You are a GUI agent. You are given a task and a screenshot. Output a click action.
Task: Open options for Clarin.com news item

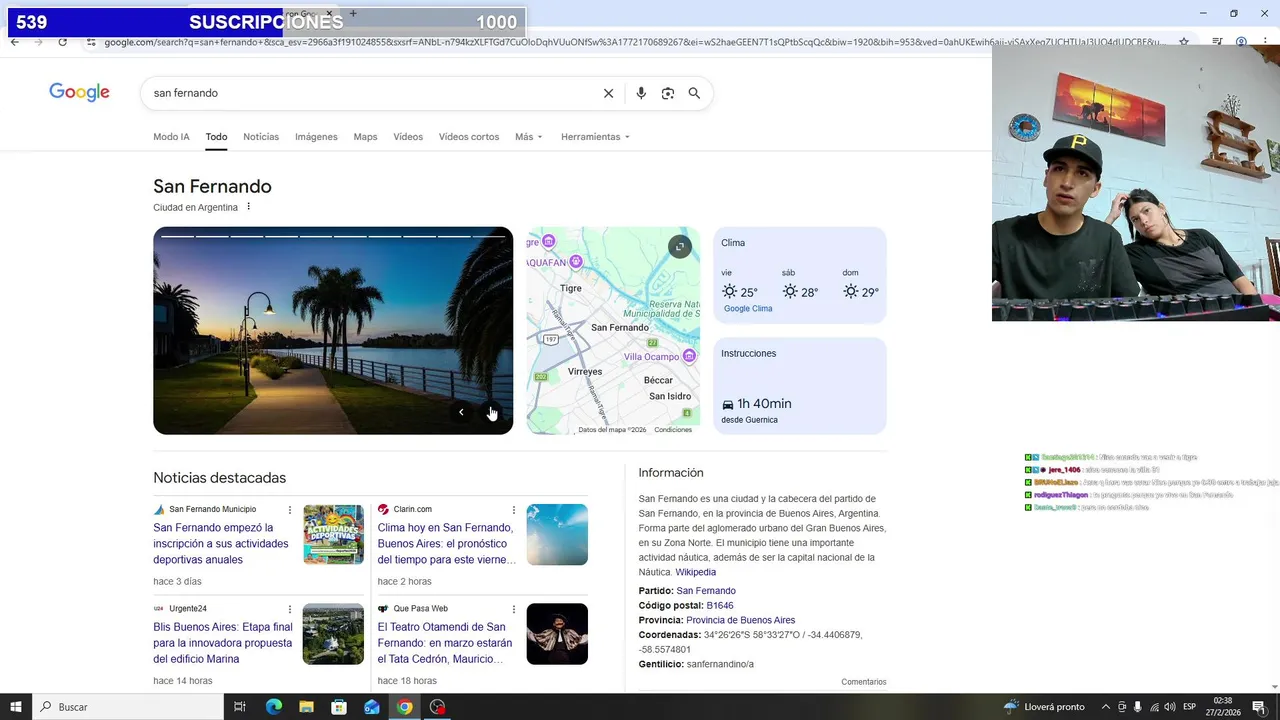coord(514,510)
